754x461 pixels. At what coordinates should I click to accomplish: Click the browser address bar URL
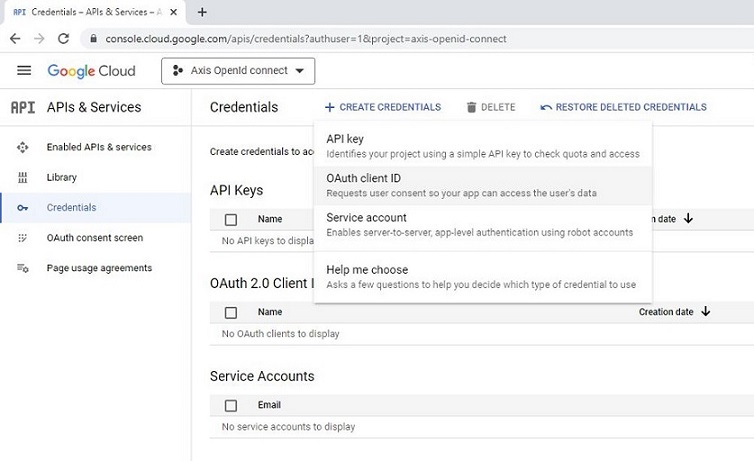[306, 39]
